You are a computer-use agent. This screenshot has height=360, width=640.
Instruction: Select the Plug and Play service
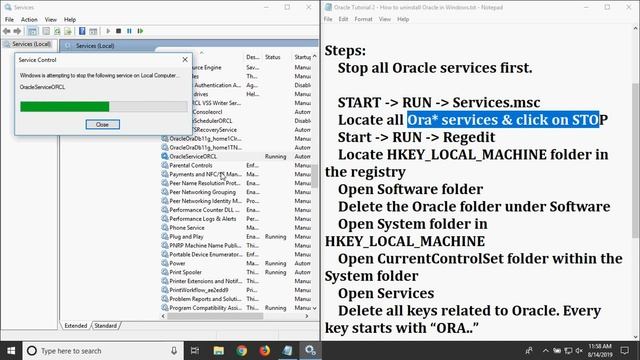pyautogui.click(x=236, y=237)
